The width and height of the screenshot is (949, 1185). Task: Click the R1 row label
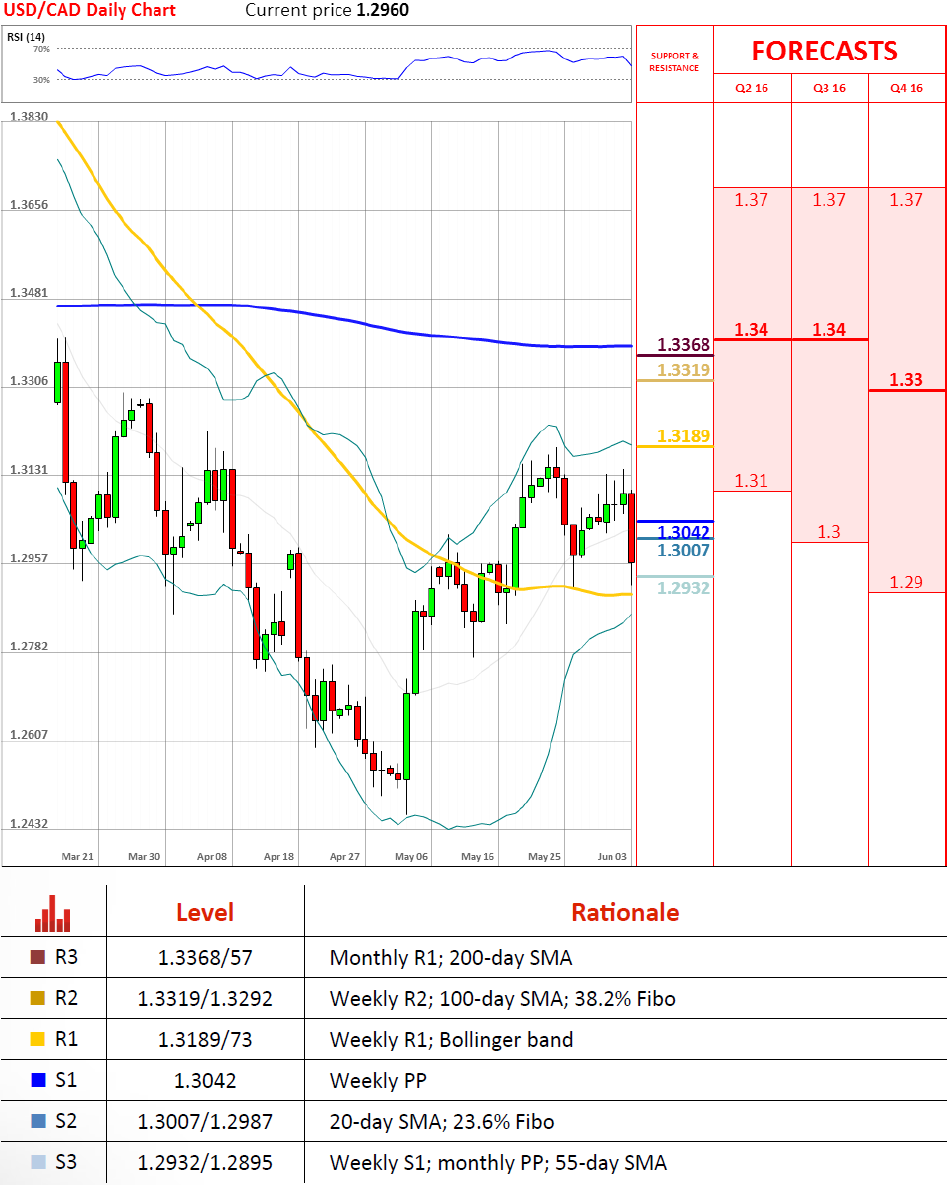point(66,1038)
